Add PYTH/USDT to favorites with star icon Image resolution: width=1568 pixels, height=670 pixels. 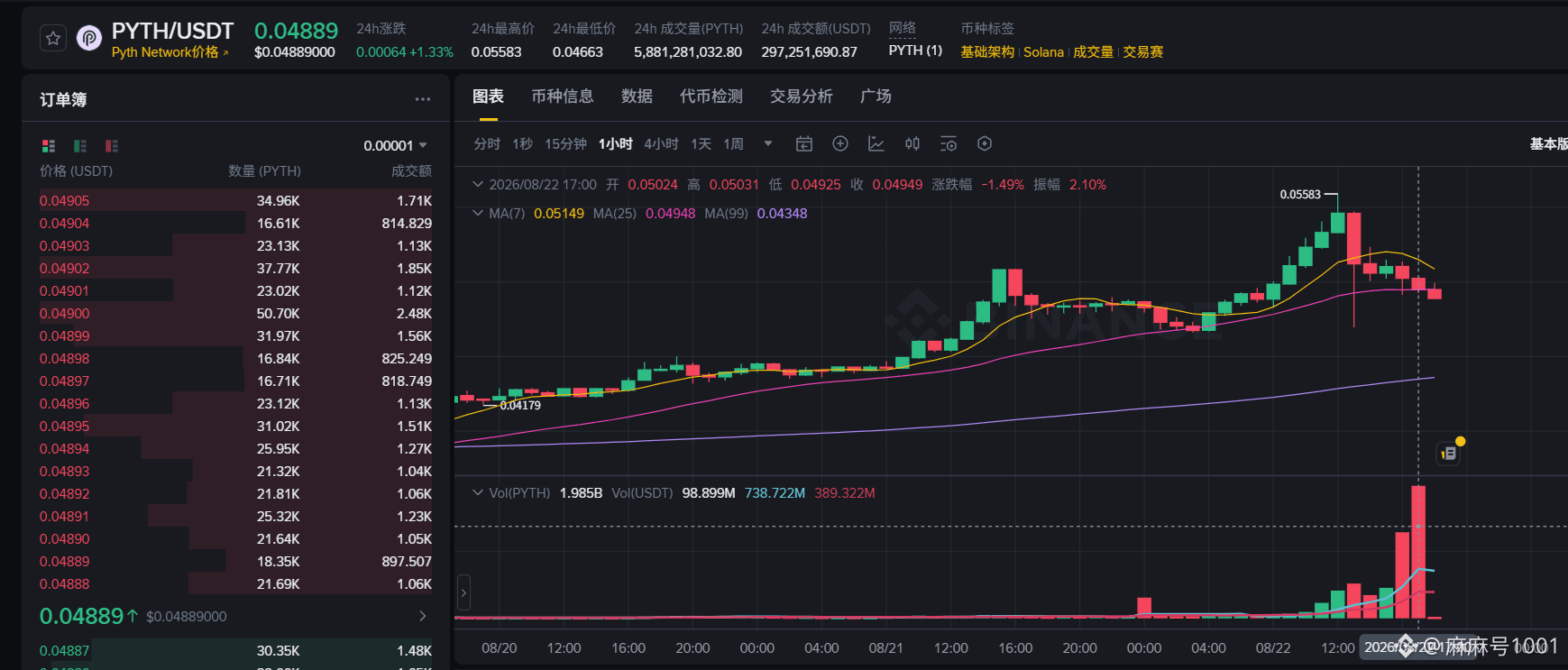pos(53,39)
